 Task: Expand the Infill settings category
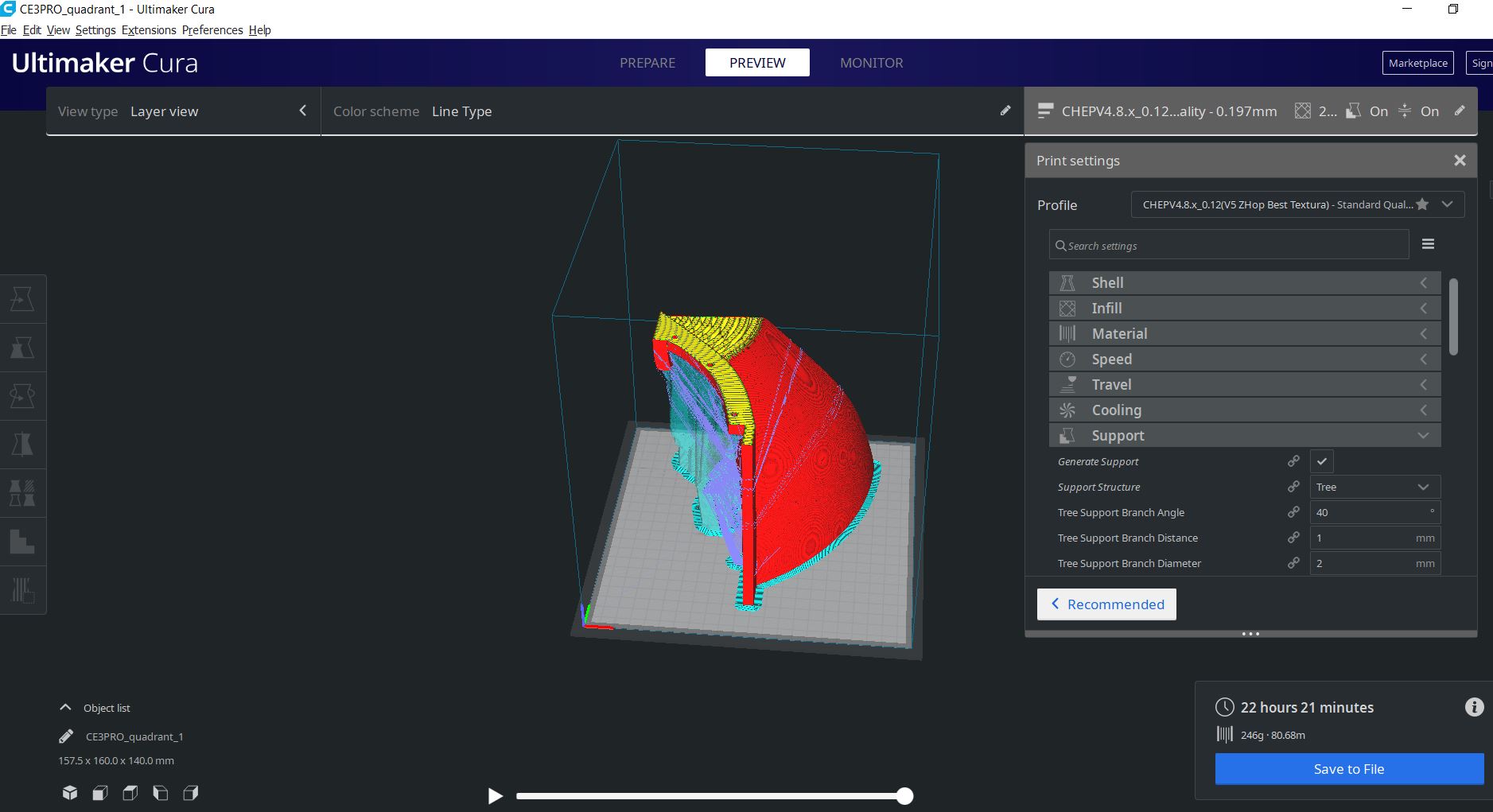1245,308
